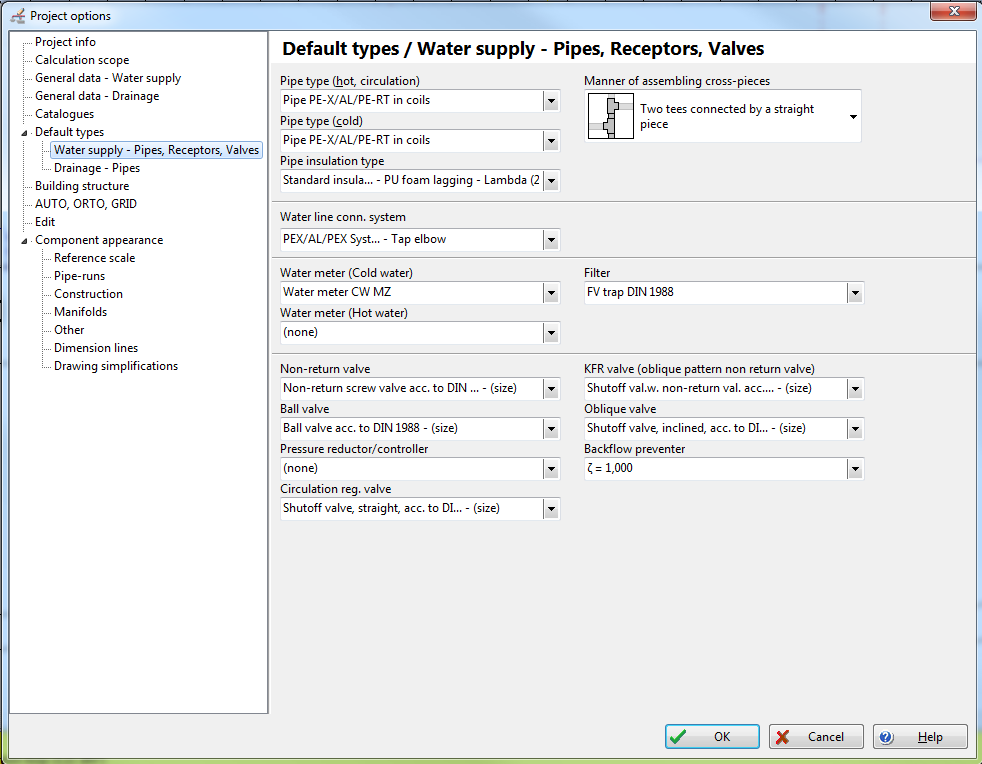This screenshot has width=982, height=764.
Task: Collapse the Component appearance tree node
Action: 25,241
